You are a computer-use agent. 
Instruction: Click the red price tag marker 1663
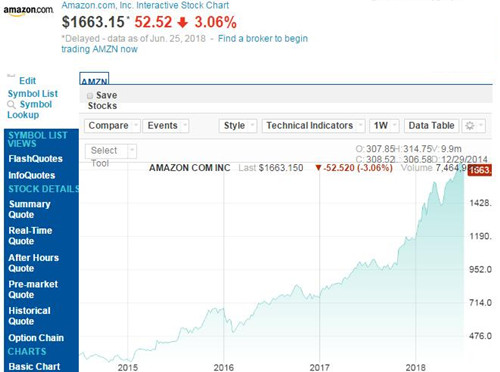click(479, 170)
